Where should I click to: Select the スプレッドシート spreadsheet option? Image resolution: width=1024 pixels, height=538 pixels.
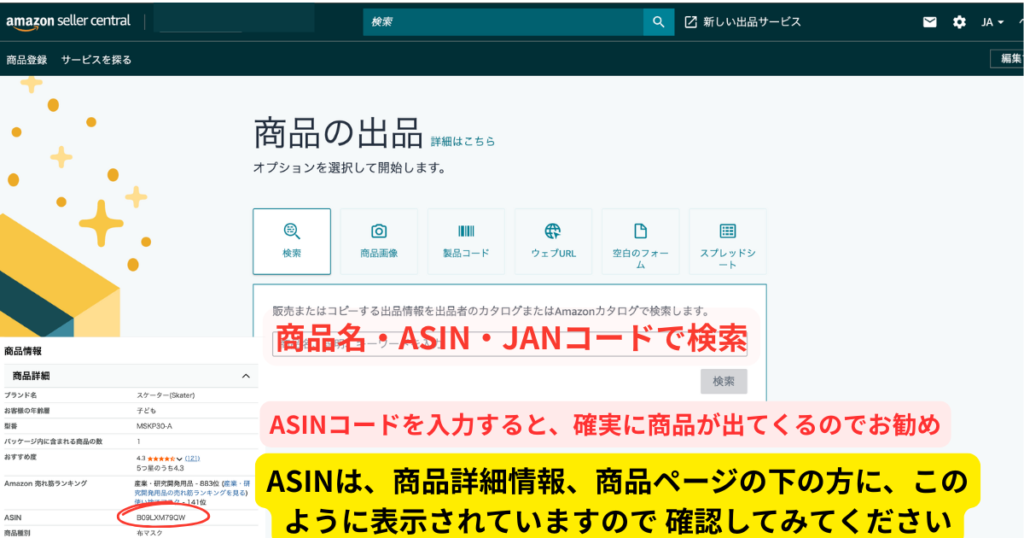coord(727,241)
